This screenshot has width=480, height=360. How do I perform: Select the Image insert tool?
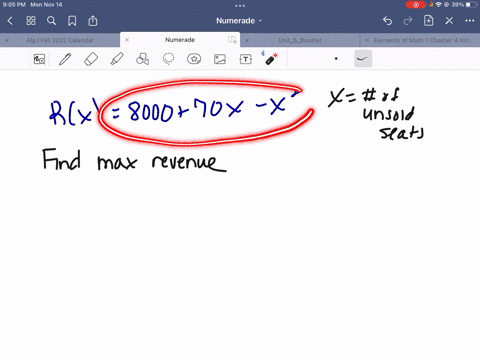[x=220, y=59]
